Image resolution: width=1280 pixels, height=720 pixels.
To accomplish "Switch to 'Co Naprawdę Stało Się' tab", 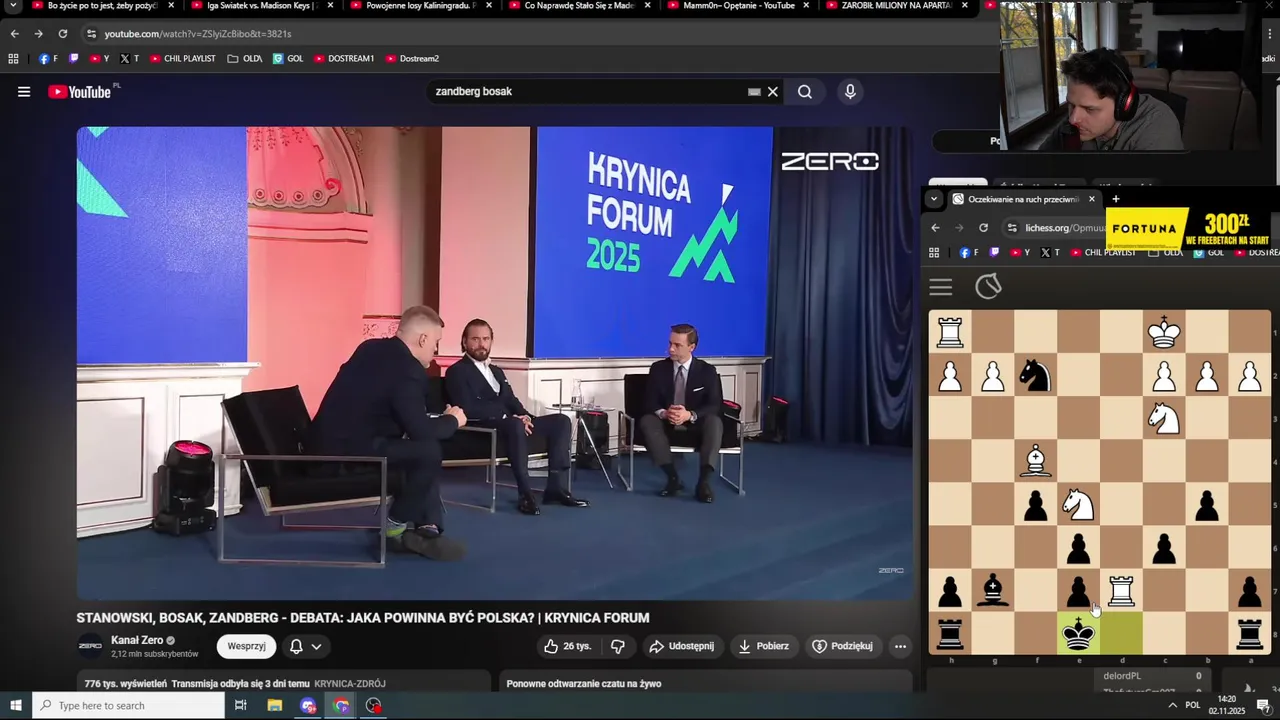I will click(579, 6).
